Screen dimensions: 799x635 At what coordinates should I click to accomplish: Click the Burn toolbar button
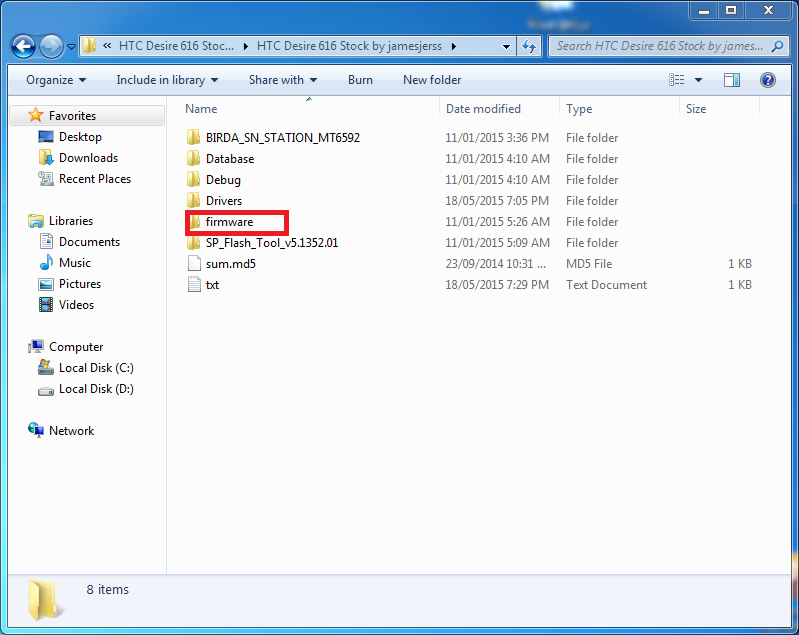pos(360,80)
